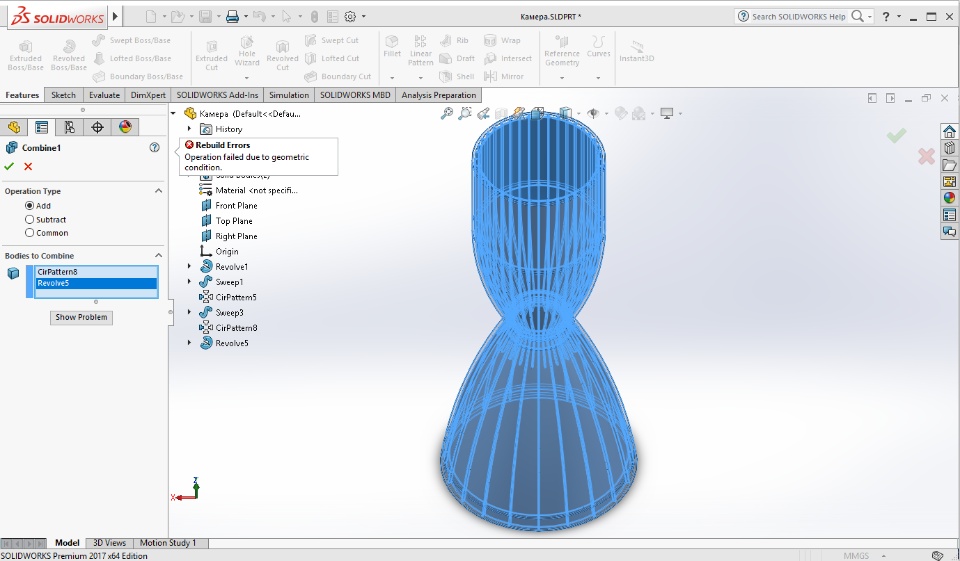
Task: Open the Custom Properties task pane icon
Action: click(x=949, y=214)
